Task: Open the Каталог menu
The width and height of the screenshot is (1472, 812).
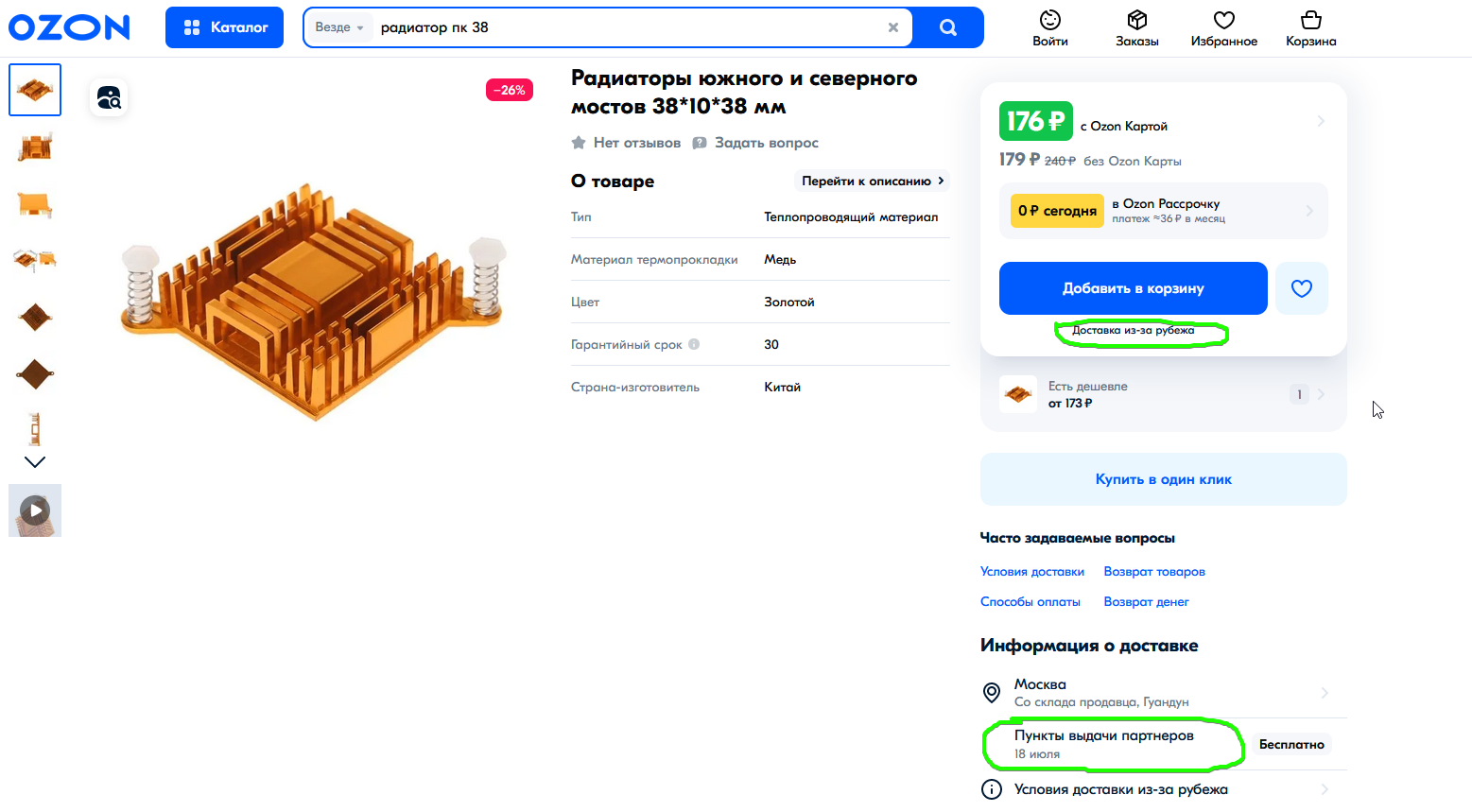Action: (224, 27)
